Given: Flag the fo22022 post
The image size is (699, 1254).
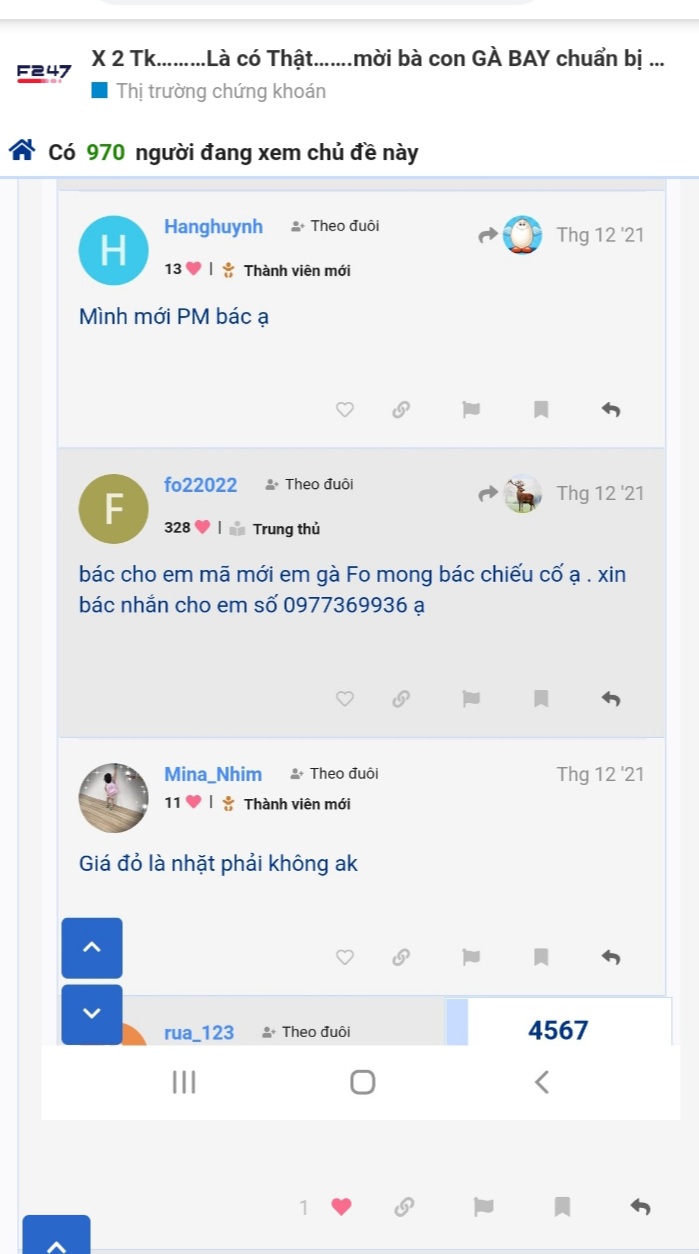Looking at the screenshot, I should [x=471, y=698].
